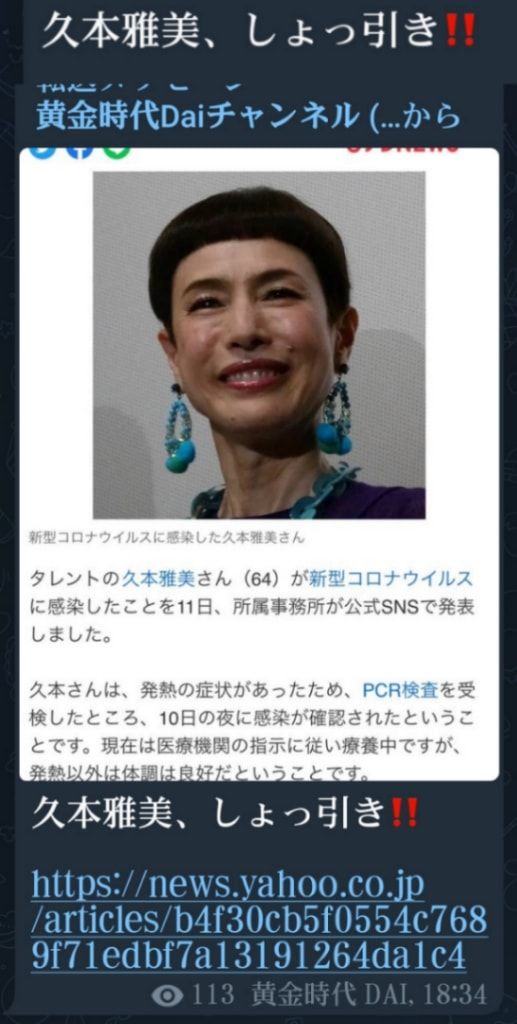The image size is (517, 1024).
Task: Click the red exclamation emoji in top header
Action: [x=462, y=32]
